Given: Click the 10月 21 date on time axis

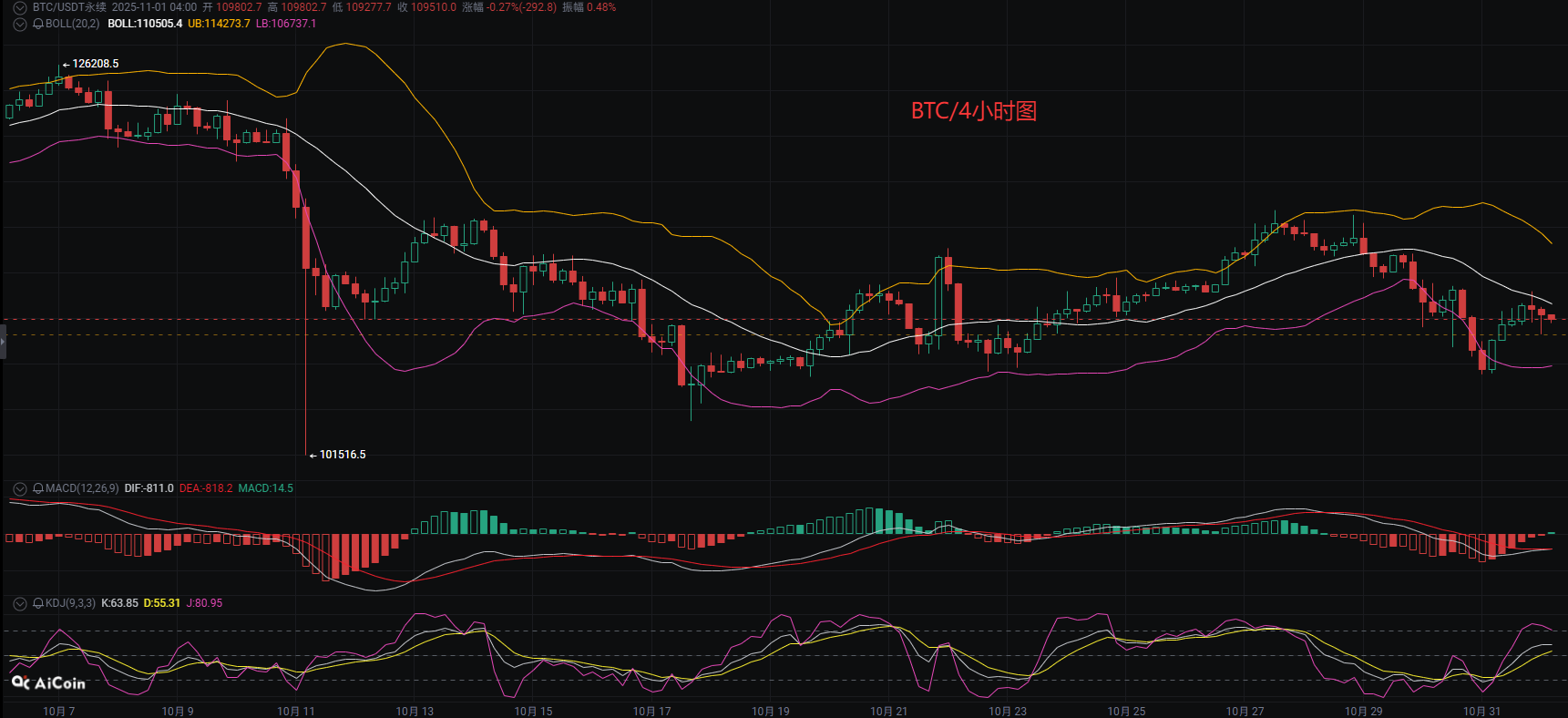Looking at the screenshot, I should [x=888, y=711].
